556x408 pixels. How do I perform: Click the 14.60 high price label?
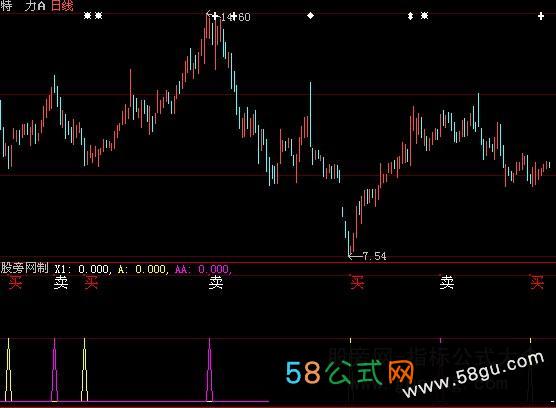point(235,17)
